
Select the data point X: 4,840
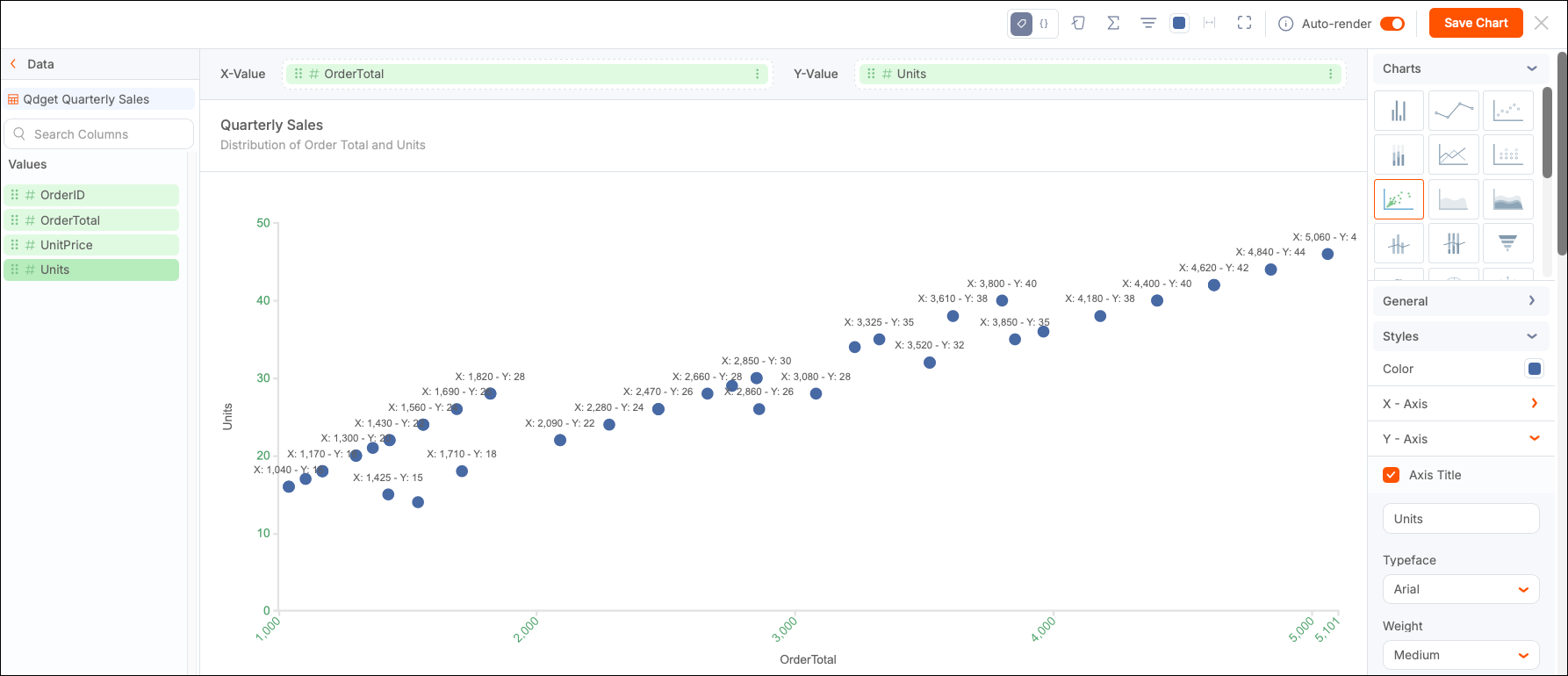coord(1270,270)
